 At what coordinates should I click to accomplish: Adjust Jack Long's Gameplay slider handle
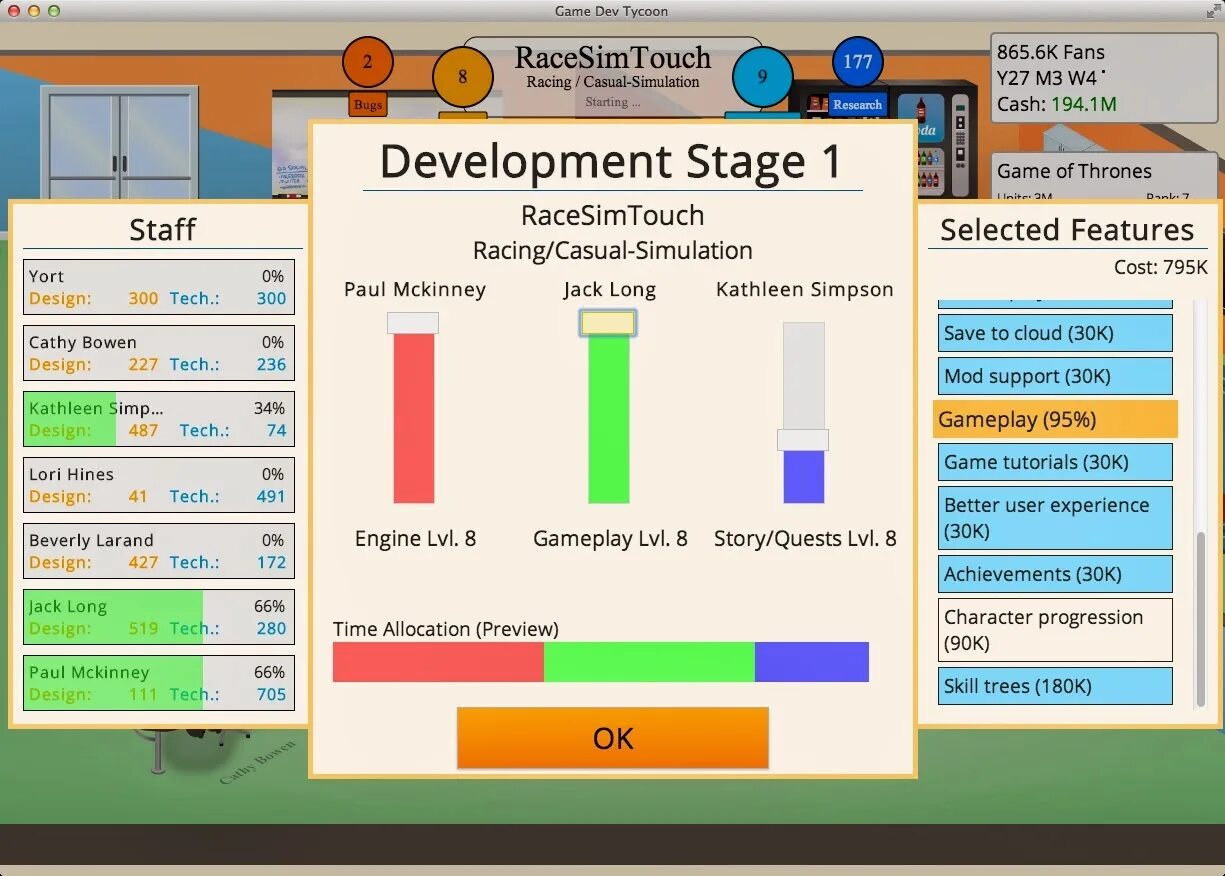pyautogui.click(x=608, y=323)
